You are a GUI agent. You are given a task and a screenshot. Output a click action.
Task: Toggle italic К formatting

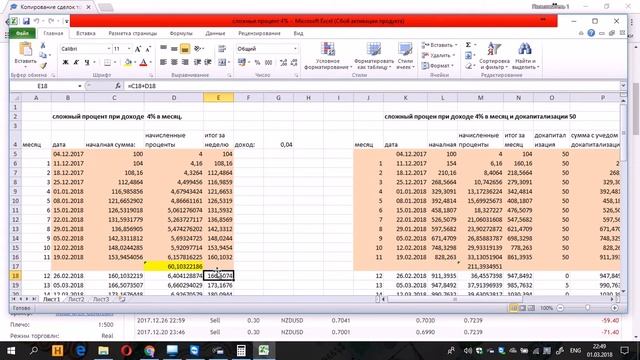click(76, 62)
